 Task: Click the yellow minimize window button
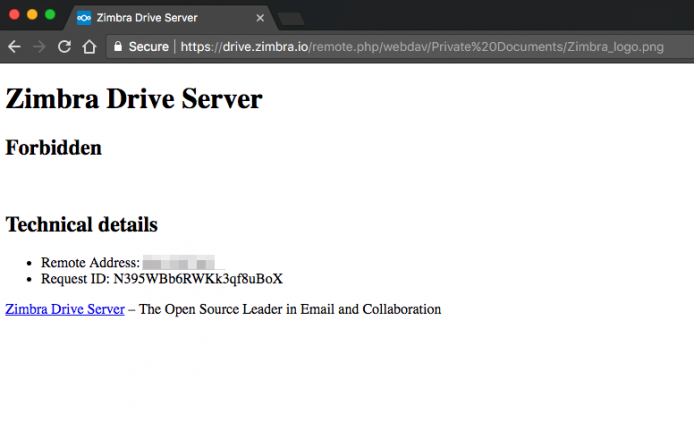(32, 15)
